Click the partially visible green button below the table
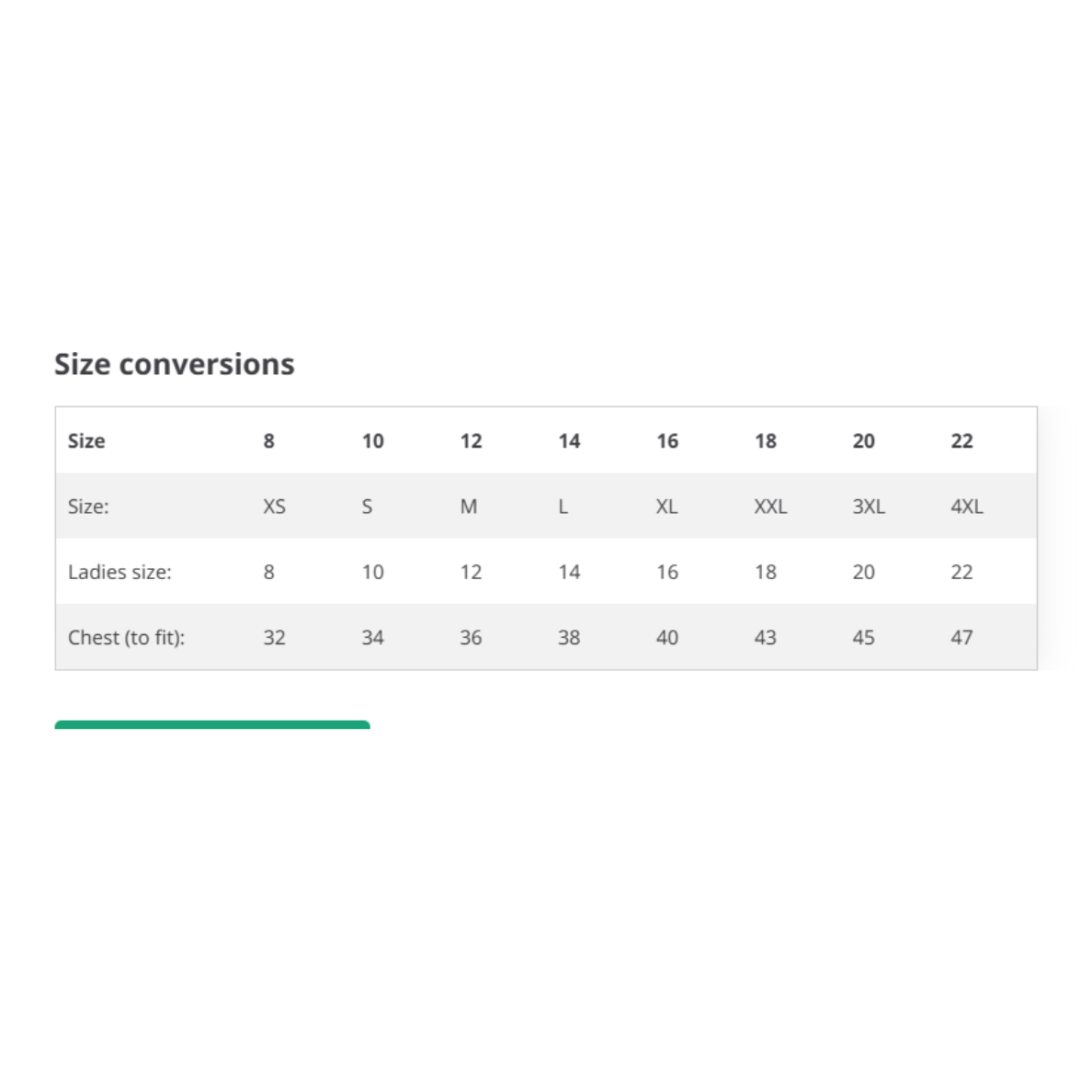 [212, 724]
